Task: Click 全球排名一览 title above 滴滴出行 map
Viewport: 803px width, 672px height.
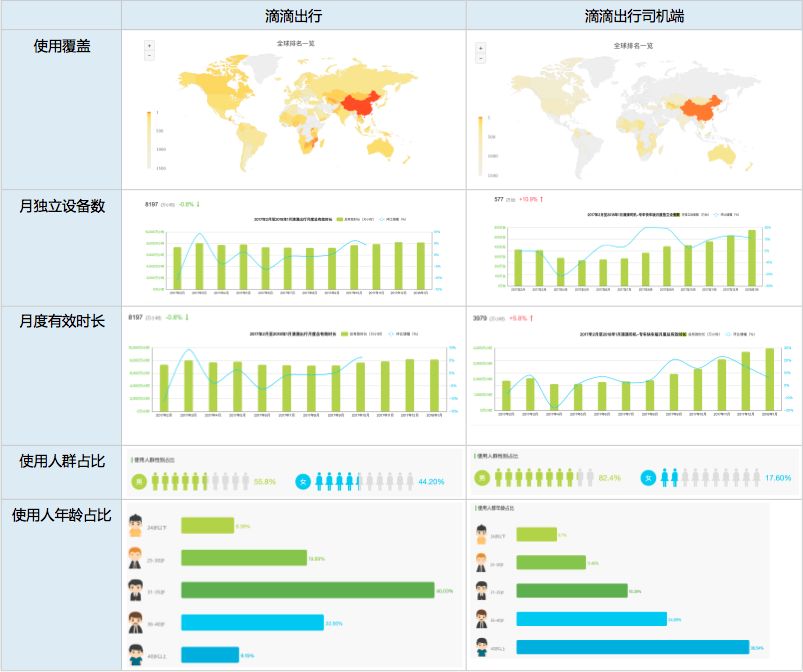Action: coord(295,44)
